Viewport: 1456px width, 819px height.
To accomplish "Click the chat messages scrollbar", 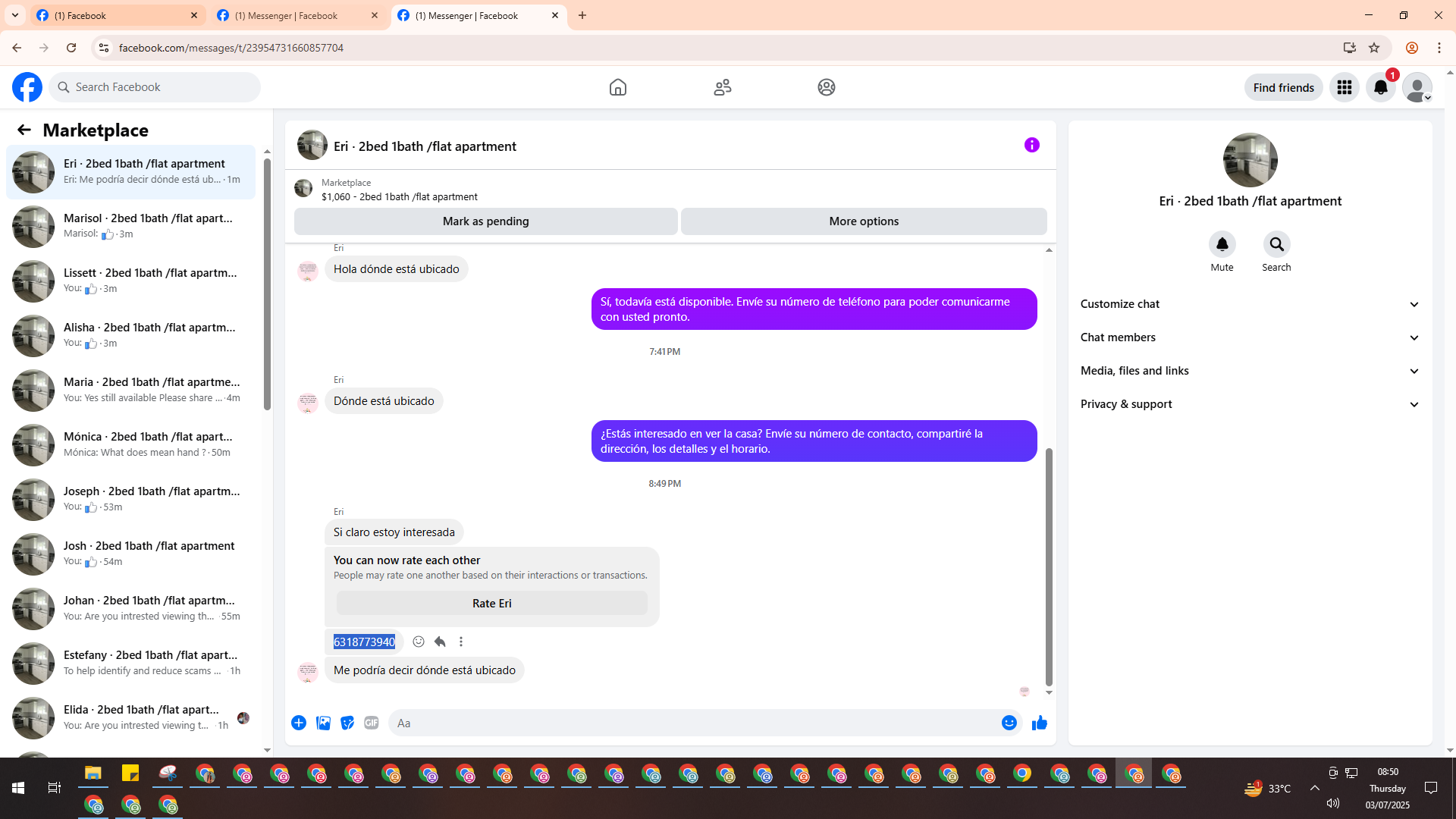I will coord(1049,565).
